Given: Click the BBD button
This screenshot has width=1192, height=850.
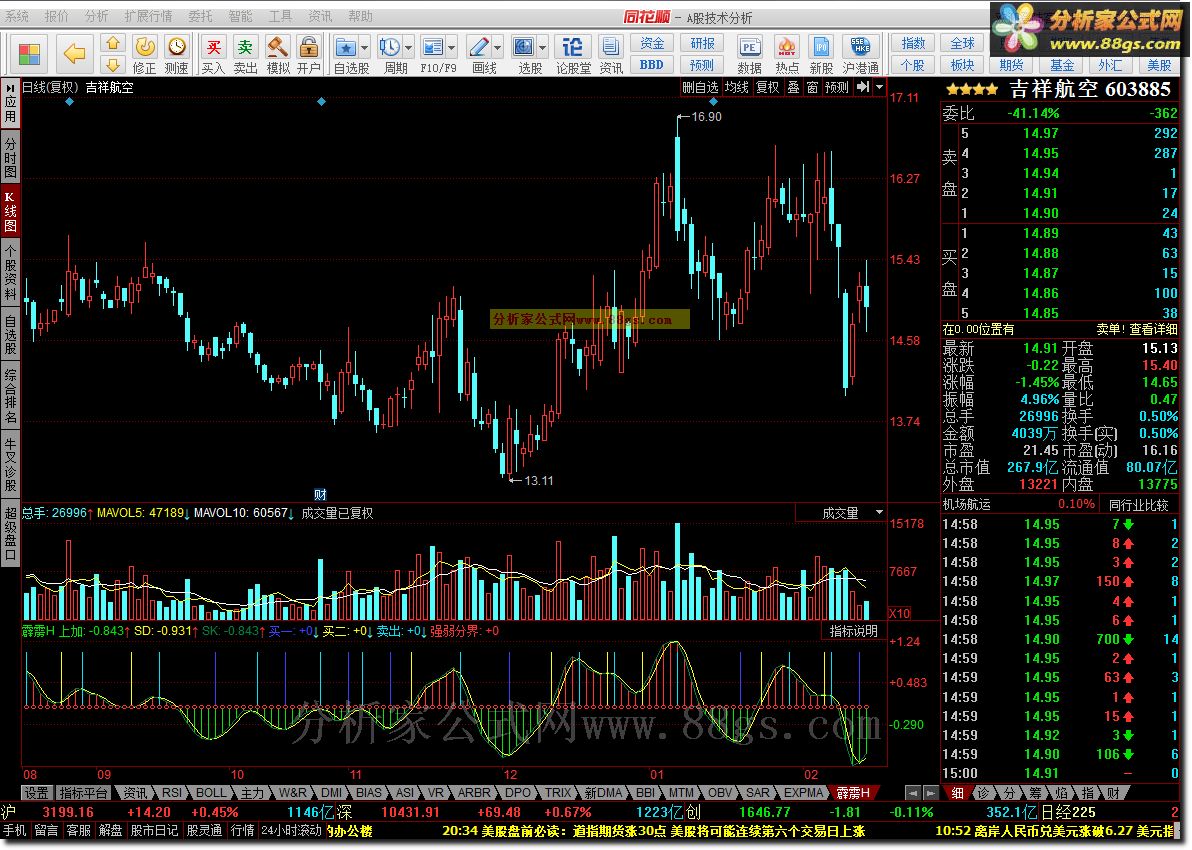Looking at the screenshot, I should pos(651,65).
